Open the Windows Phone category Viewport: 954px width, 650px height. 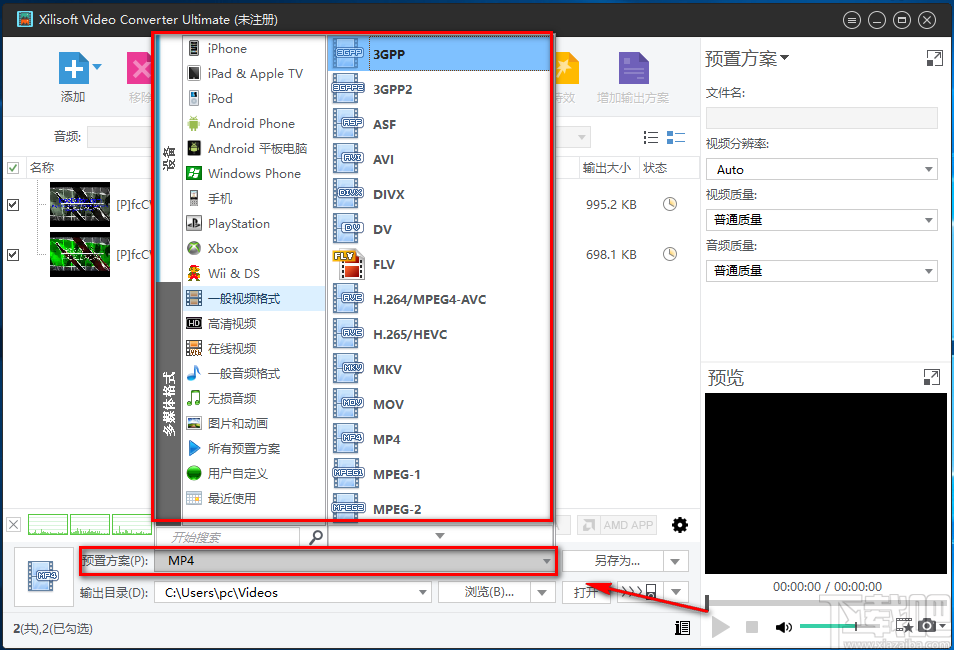click(x=254, y=173)
